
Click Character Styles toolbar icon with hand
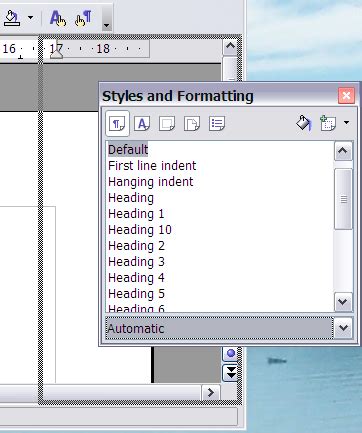pos(58,18)
